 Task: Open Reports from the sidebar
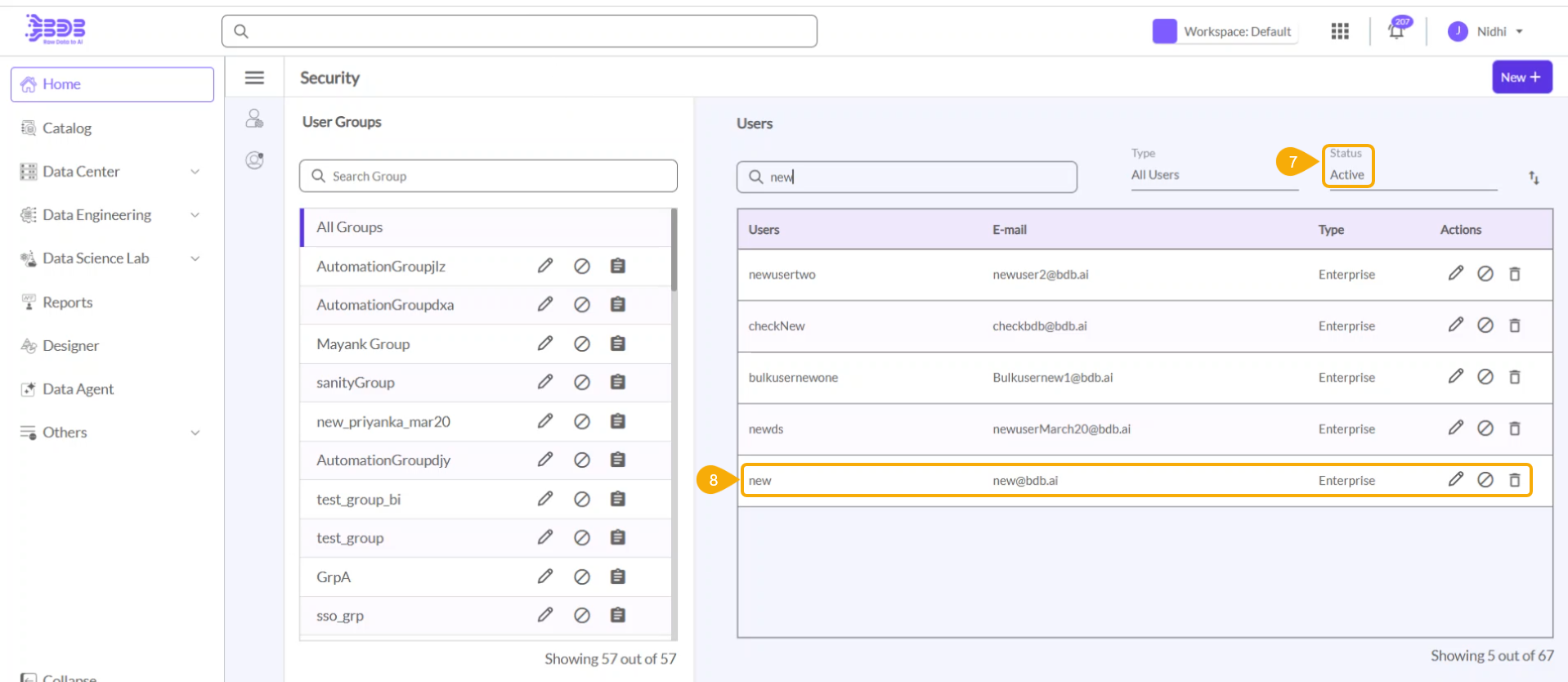point(67,303)
